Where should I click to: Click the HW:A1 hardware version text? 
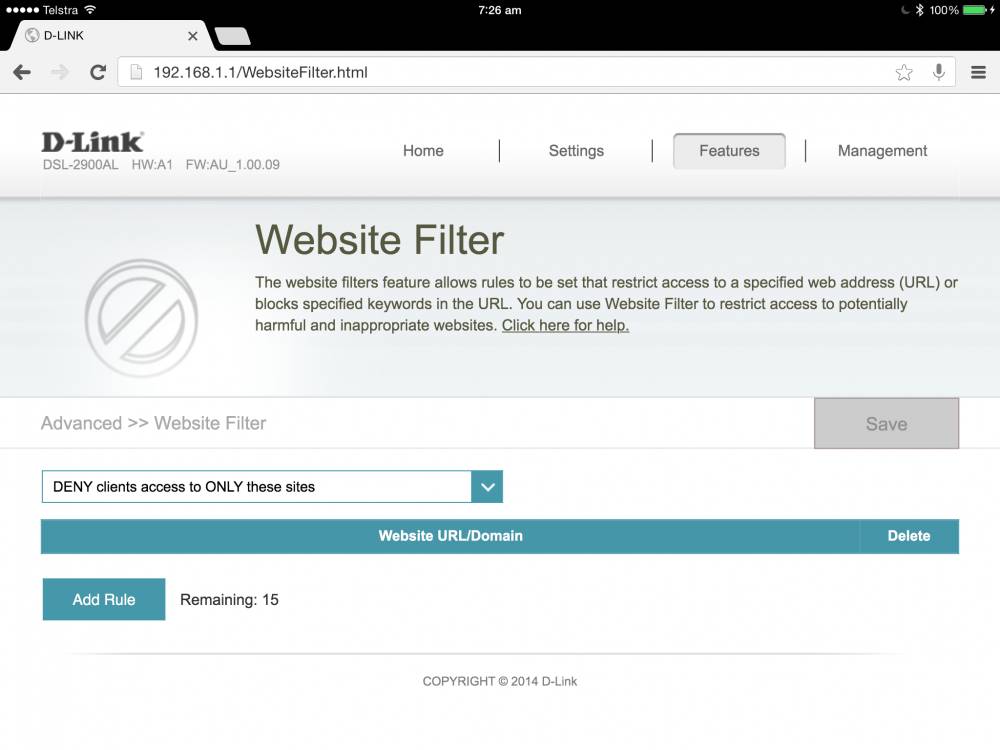[x=152, y=165]
